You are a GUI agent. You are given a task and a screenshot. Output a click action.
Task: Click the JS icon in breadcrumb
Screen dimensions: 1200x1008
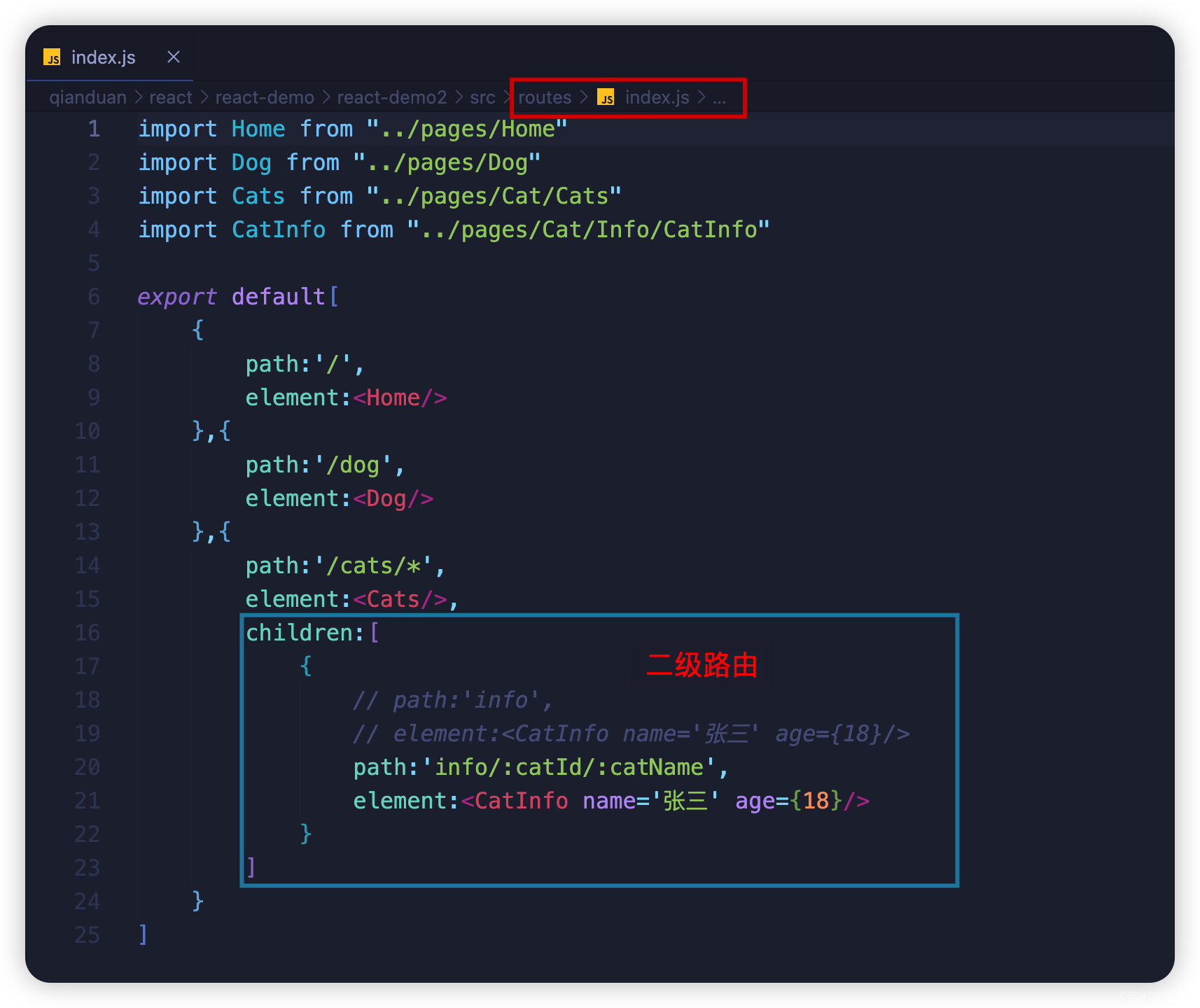pos(606,97)
